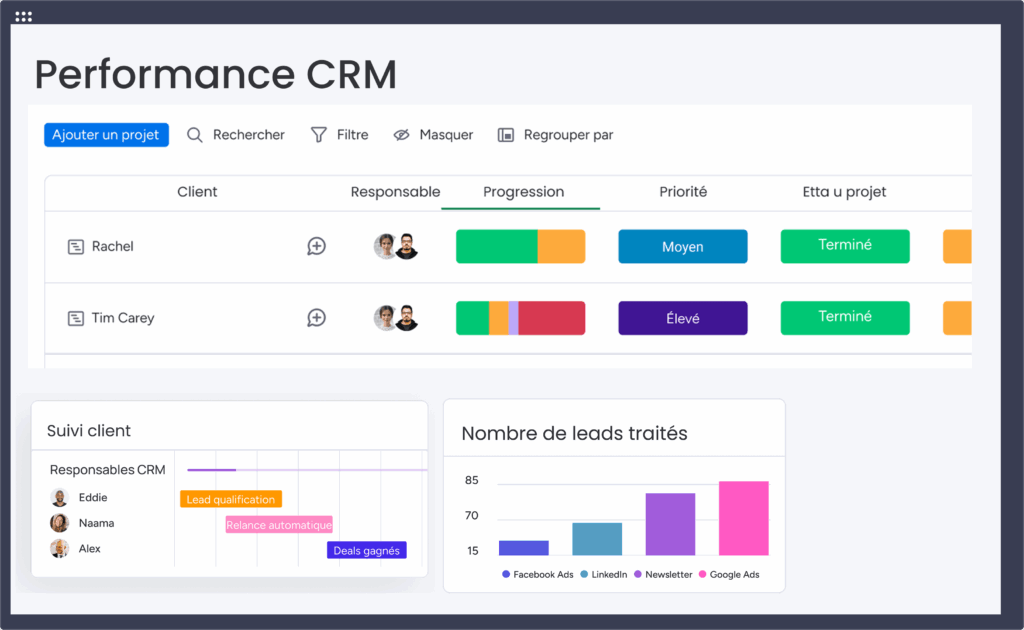Screen dimensions: 1024x630
Task: Click the progress bar in Tim Carey's row
Action: 520,318
